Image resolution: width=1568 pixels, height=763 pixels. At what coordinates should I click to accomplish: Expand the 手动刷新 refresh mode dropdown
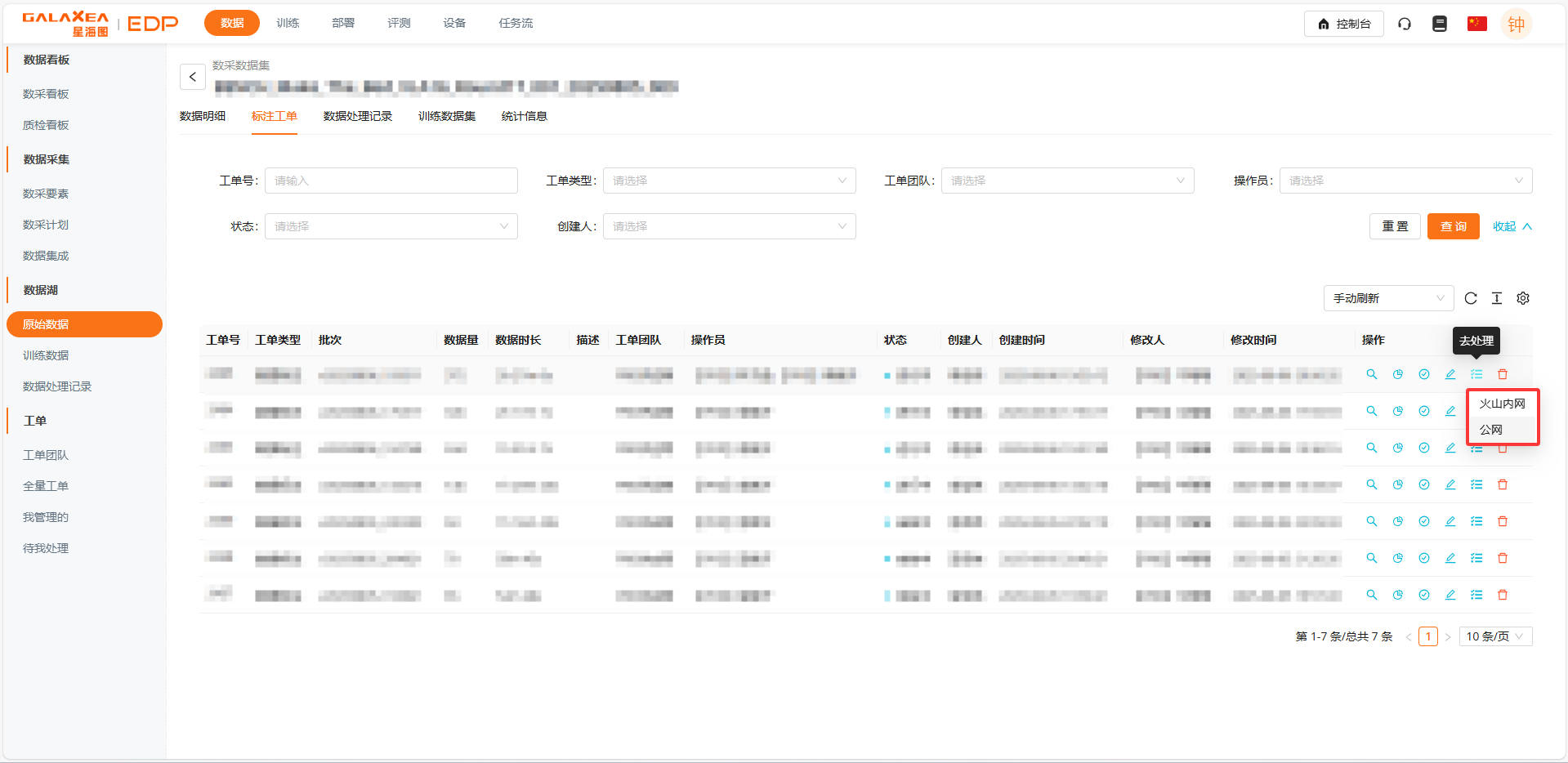point(1388,298)
